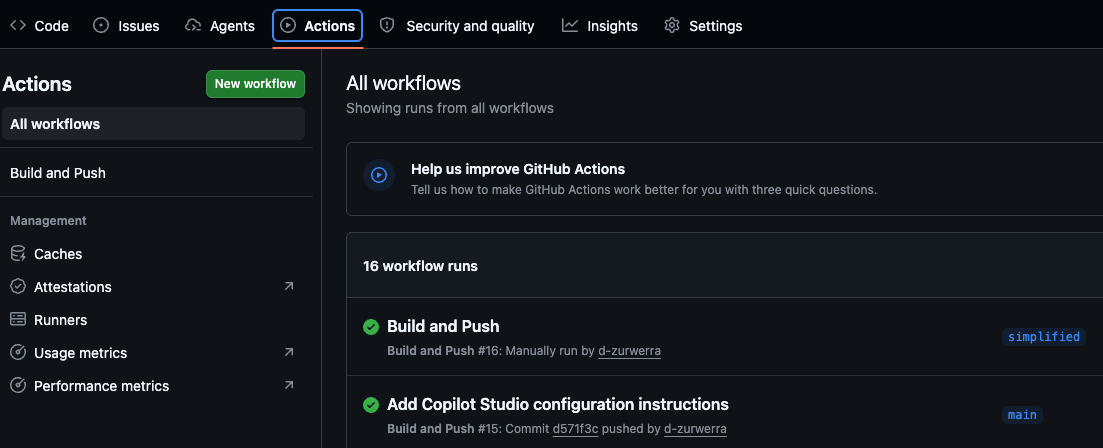Open commit d571f3c link
Screen dimensions: 1103x448
(x=575, y=428)
